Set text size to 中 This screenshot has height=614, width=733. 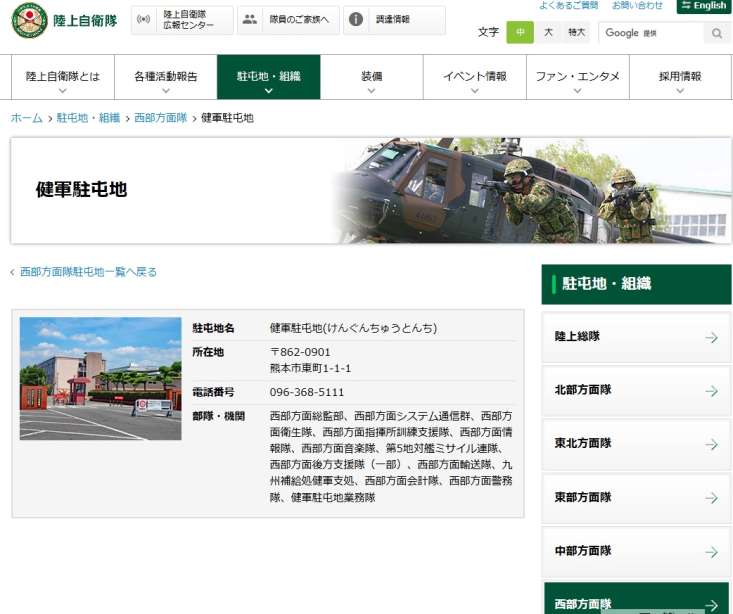pos(519,33)
